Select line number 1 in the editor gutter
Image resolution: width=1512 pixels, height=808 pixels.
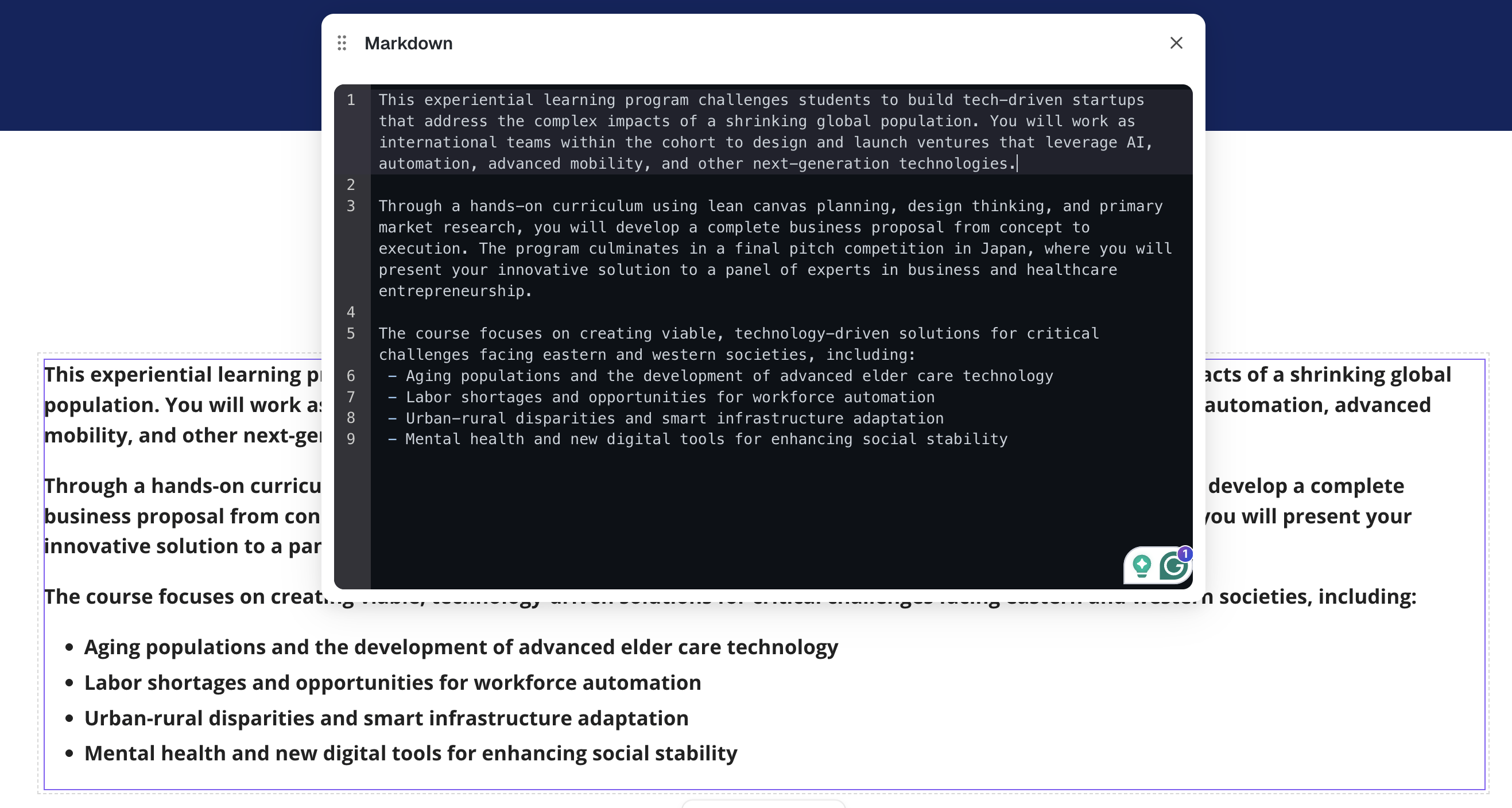(x=351, y=100)
